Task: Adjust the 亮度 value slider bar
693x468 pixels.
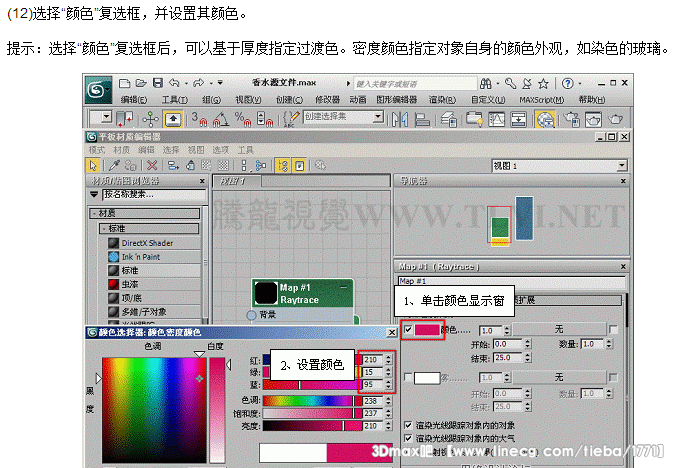Action: point(312,426)
